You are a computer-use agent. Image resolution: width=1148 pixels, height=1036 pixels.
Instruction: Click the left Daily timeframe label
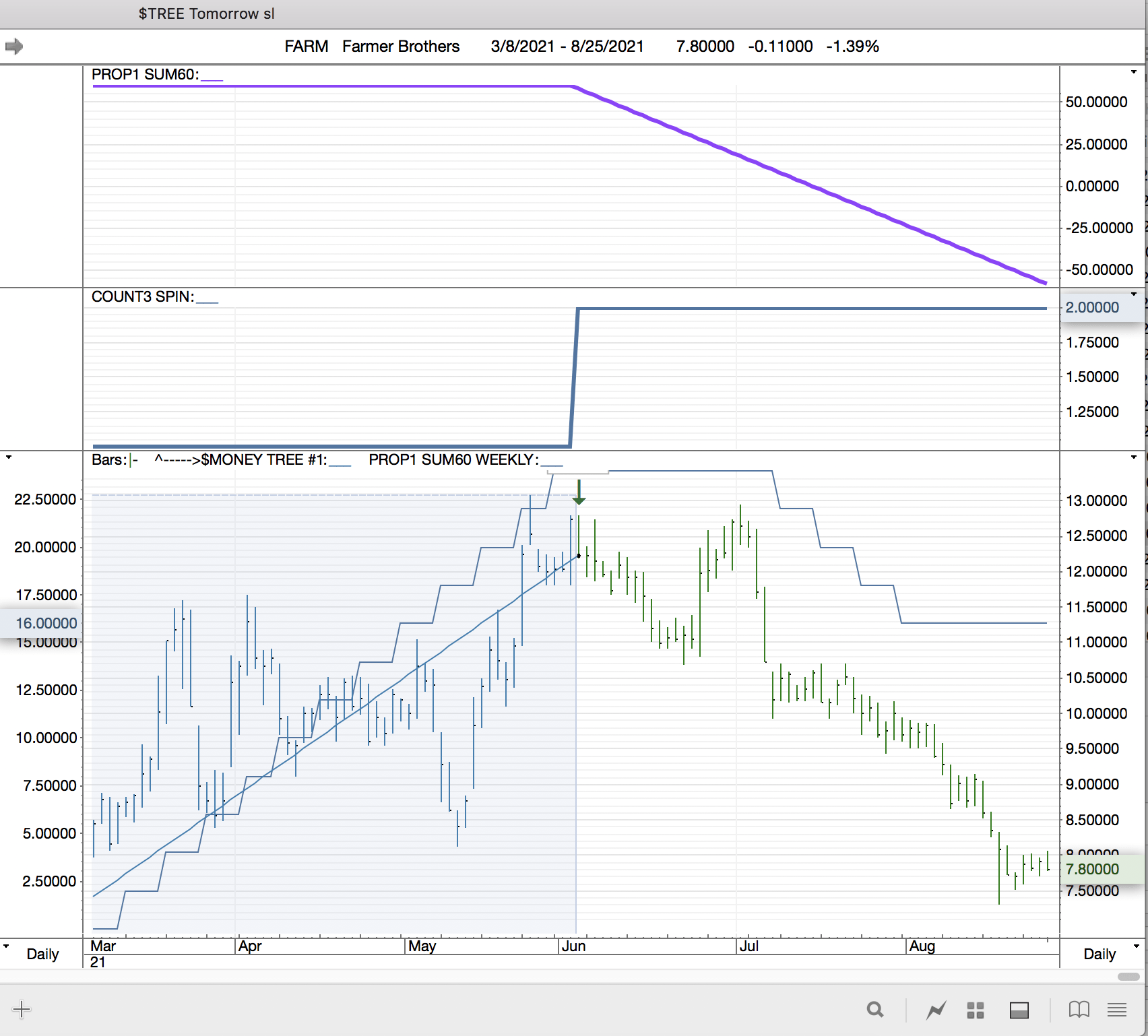(x=42, y=954)
